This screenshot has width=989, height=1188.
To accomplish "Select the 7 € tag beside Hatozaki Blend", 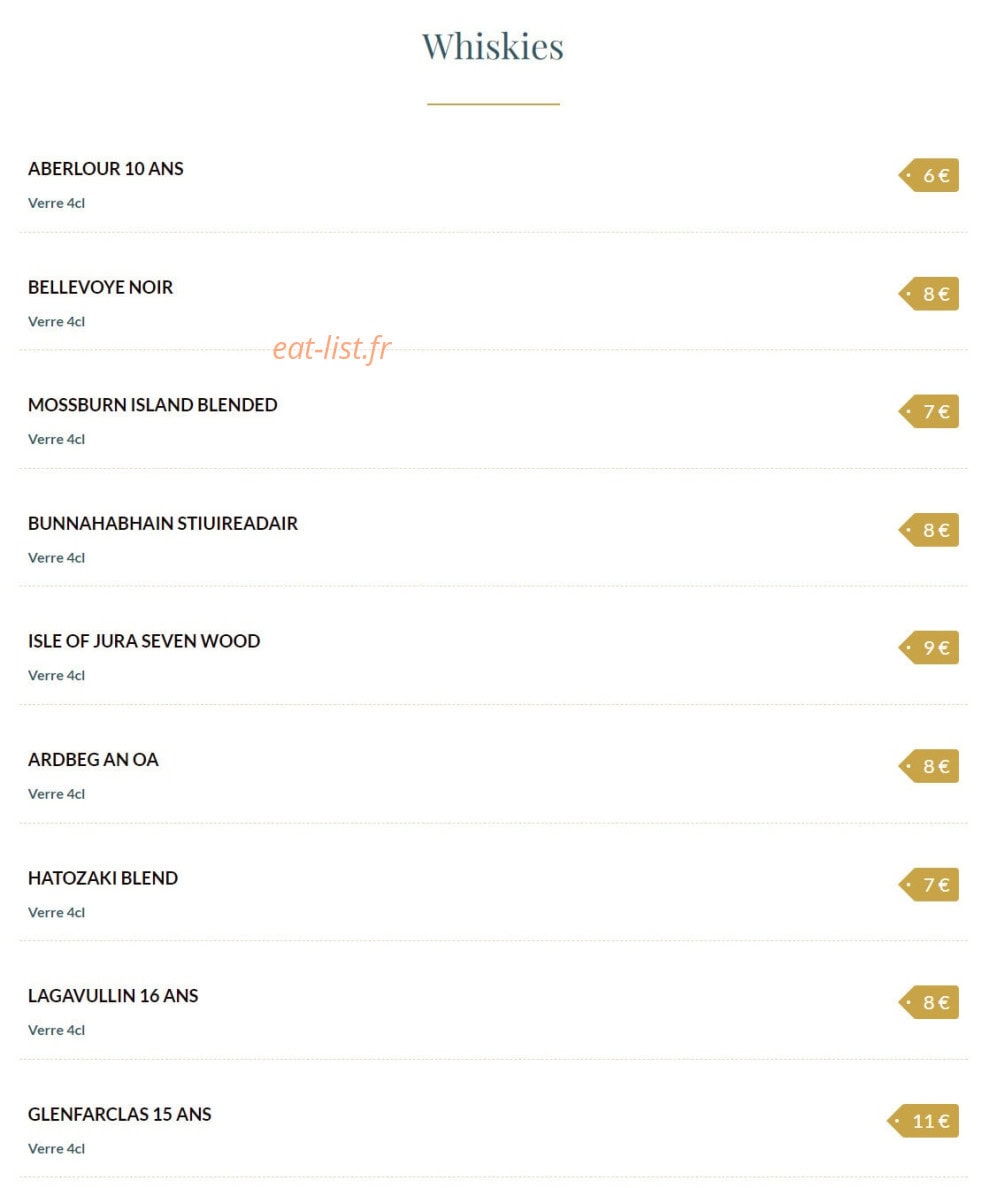I will (928, 884).
